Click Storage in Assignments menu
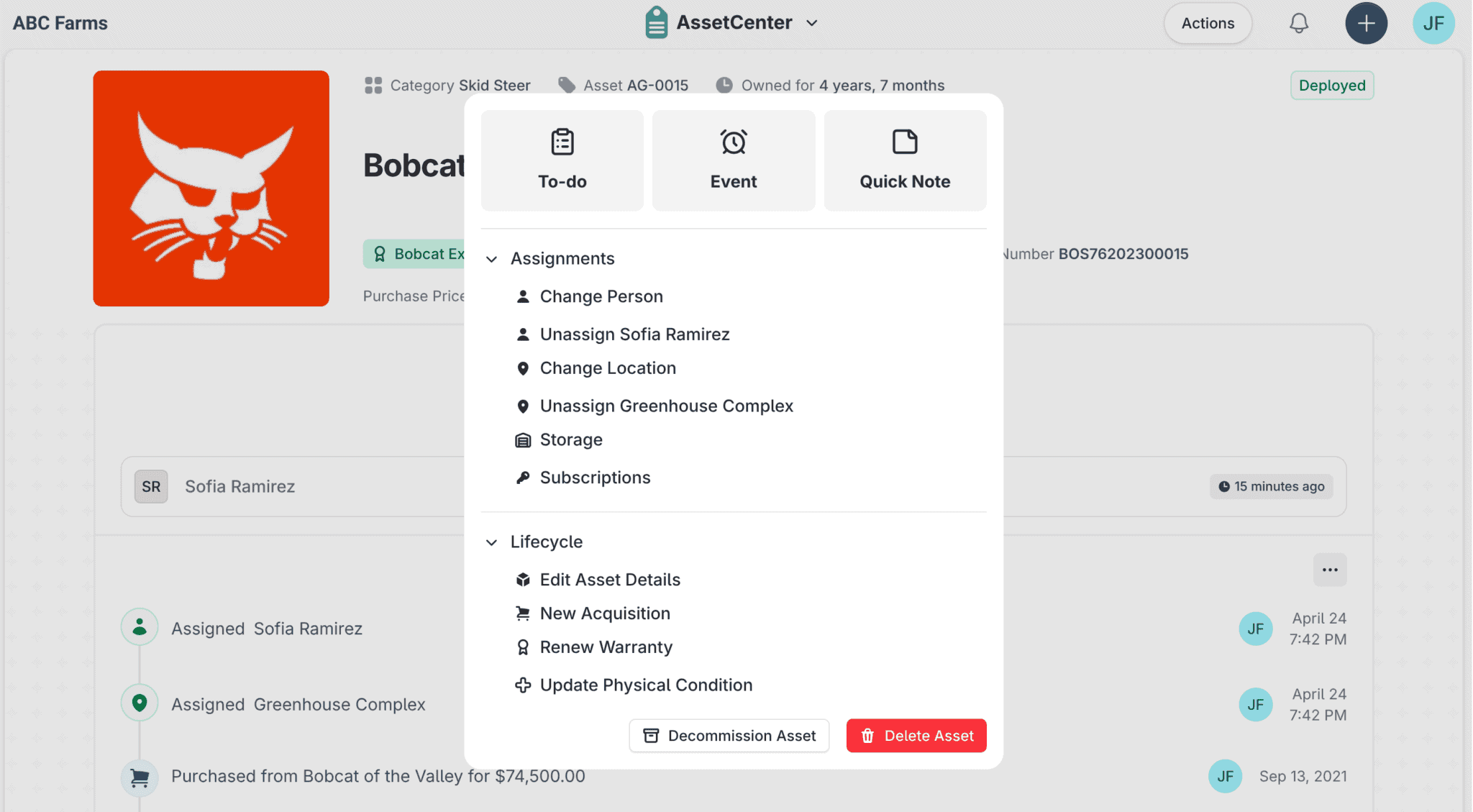This screenshot has height=812, width=1473. coord(570,440)
